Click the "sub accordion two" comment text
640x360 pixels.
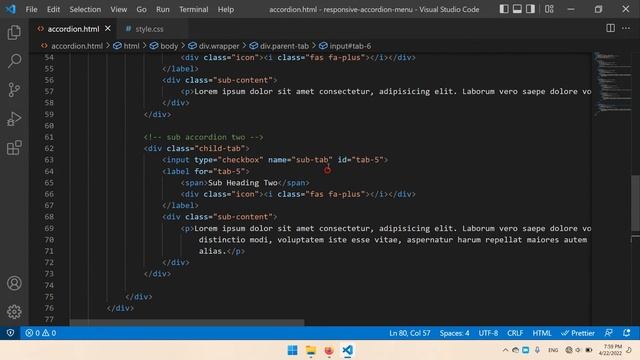click(204, 137)
